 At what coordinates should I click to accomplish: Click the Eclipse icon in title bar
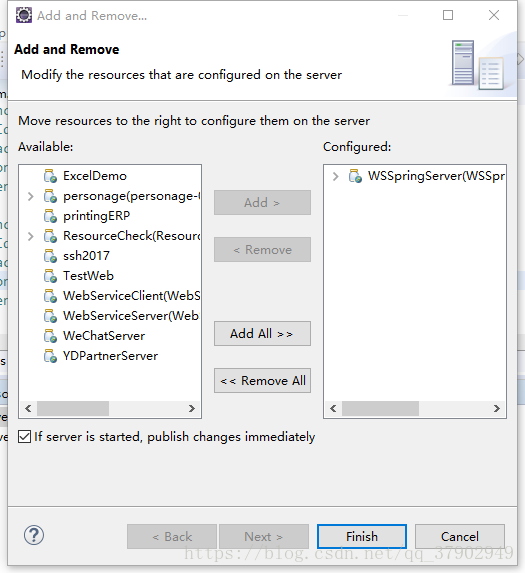tap(24, 15)
